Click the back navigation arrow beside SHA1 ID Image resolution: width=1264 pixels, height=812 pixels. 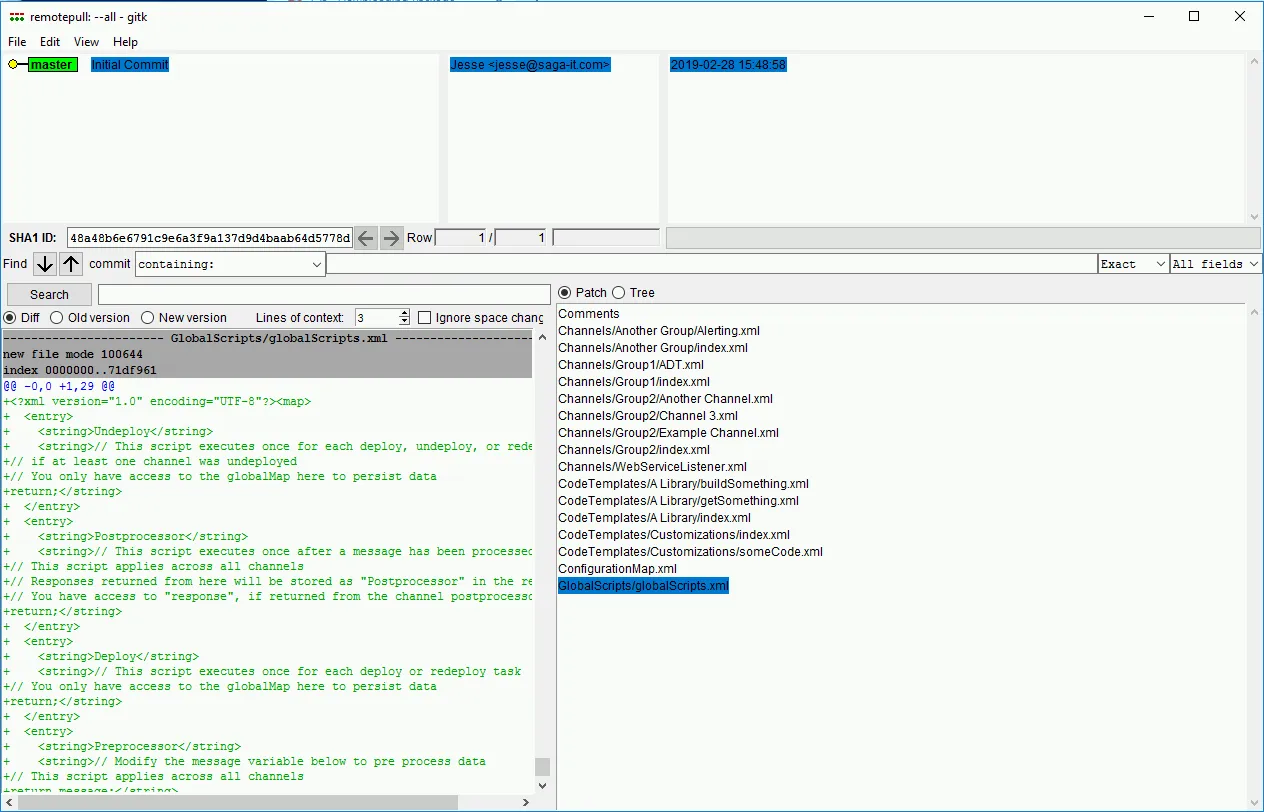pyautogui.click(x=366, y=237)
